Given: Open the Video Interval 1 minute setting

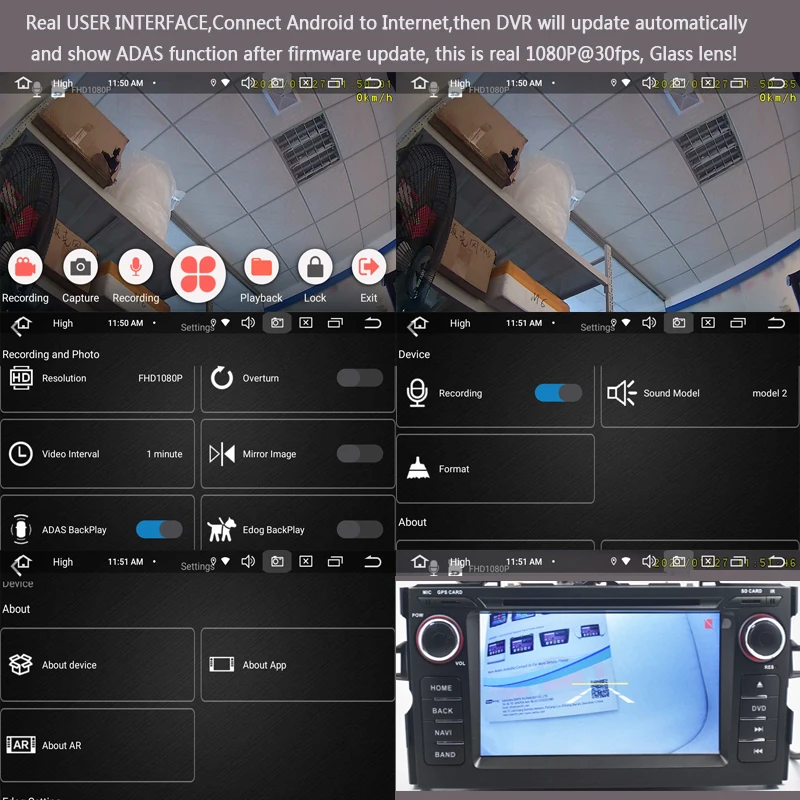Looking at the screenshot, I should pos(97,454).
